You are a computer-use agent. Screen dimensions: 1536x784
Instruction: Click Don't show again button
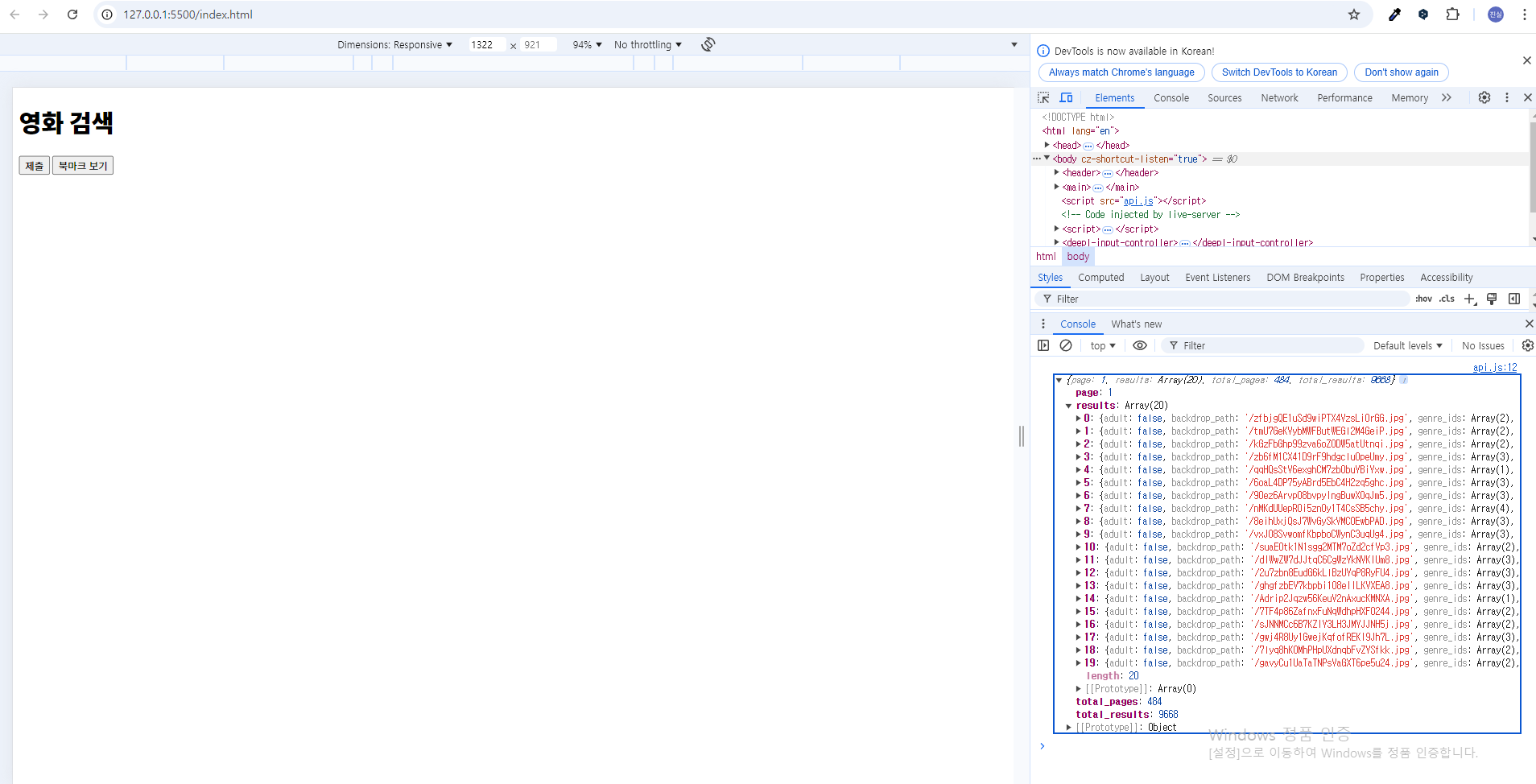point(1402,72)
